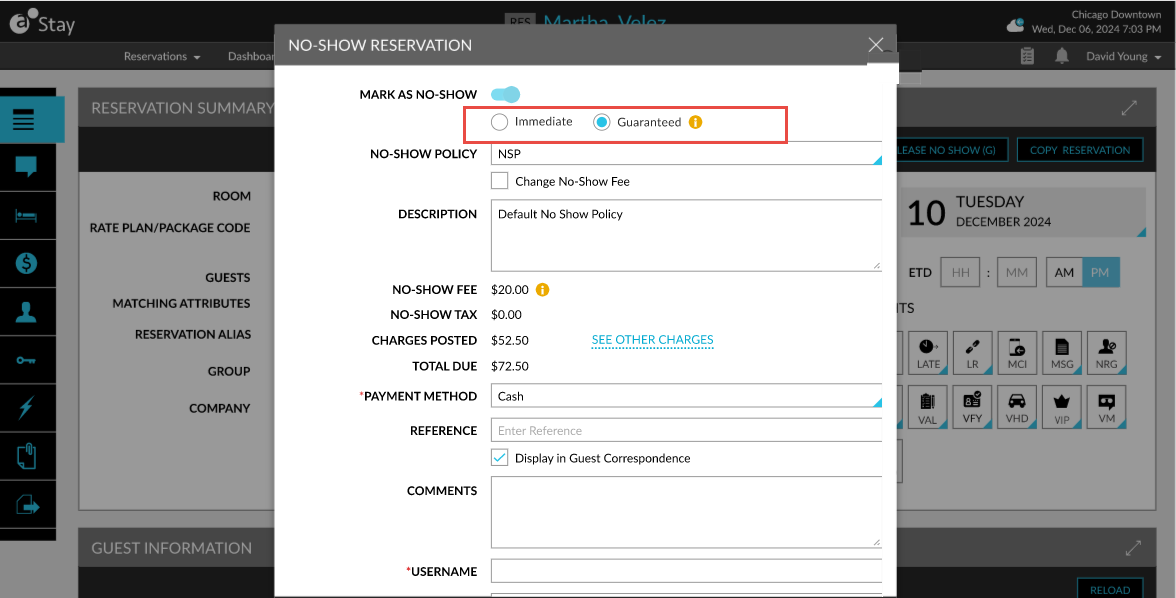
Task: Click the Reference input field
Action: click(x=686, y=430)
